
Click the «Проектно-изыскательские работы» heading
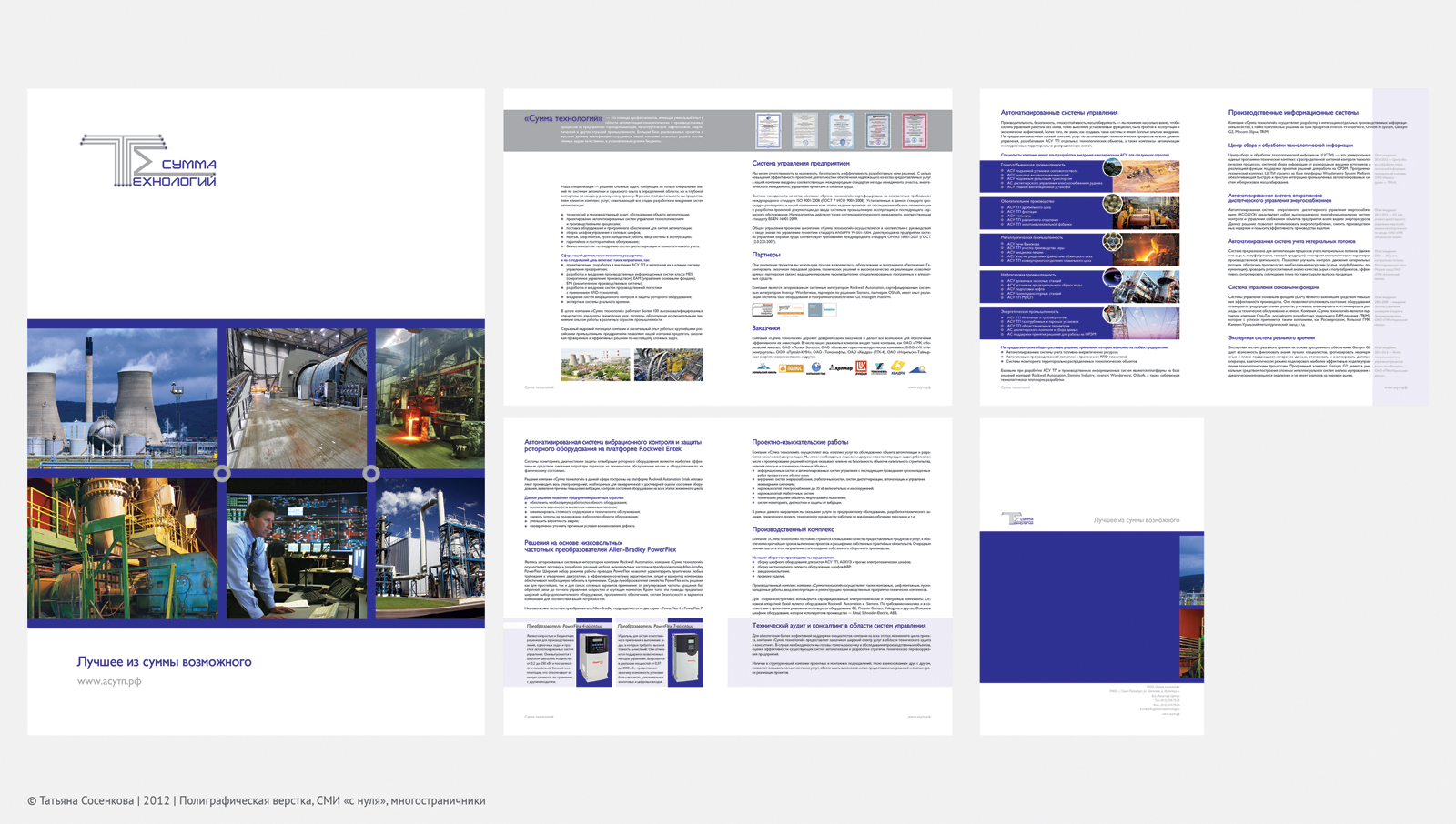(800, 442)
